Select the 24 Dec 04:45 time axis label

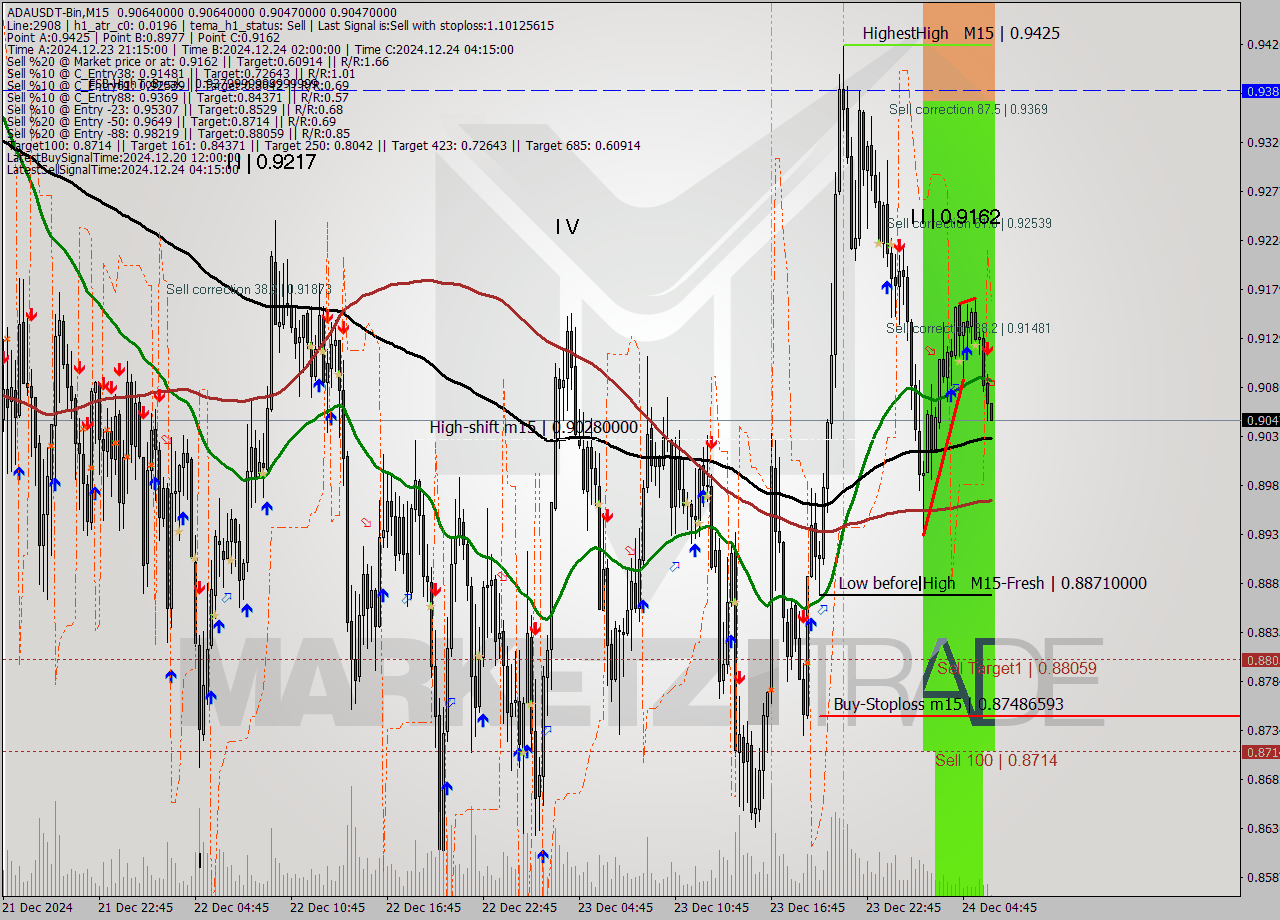click(999, 908)
